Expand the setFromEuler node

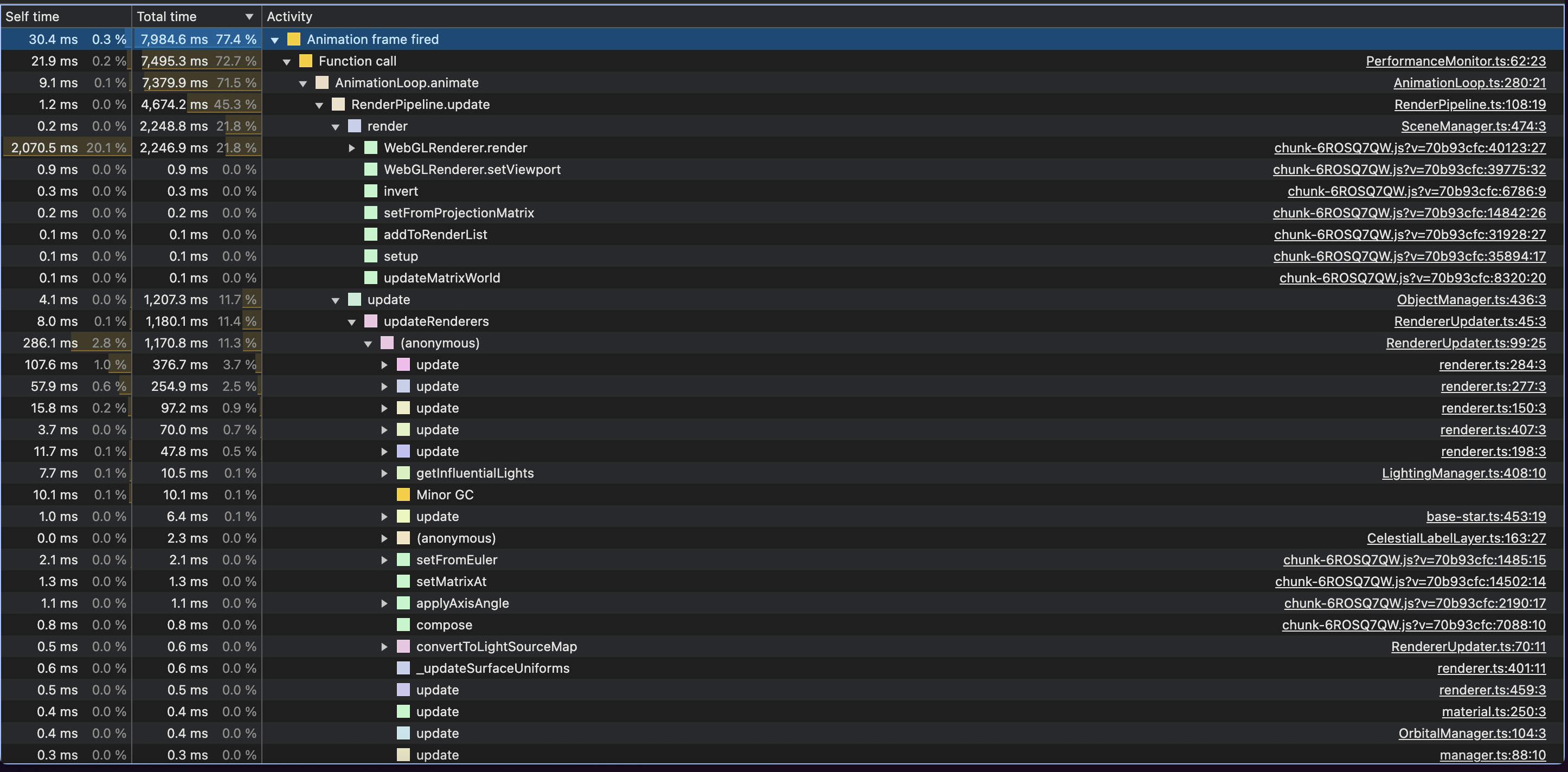[384, 560]
